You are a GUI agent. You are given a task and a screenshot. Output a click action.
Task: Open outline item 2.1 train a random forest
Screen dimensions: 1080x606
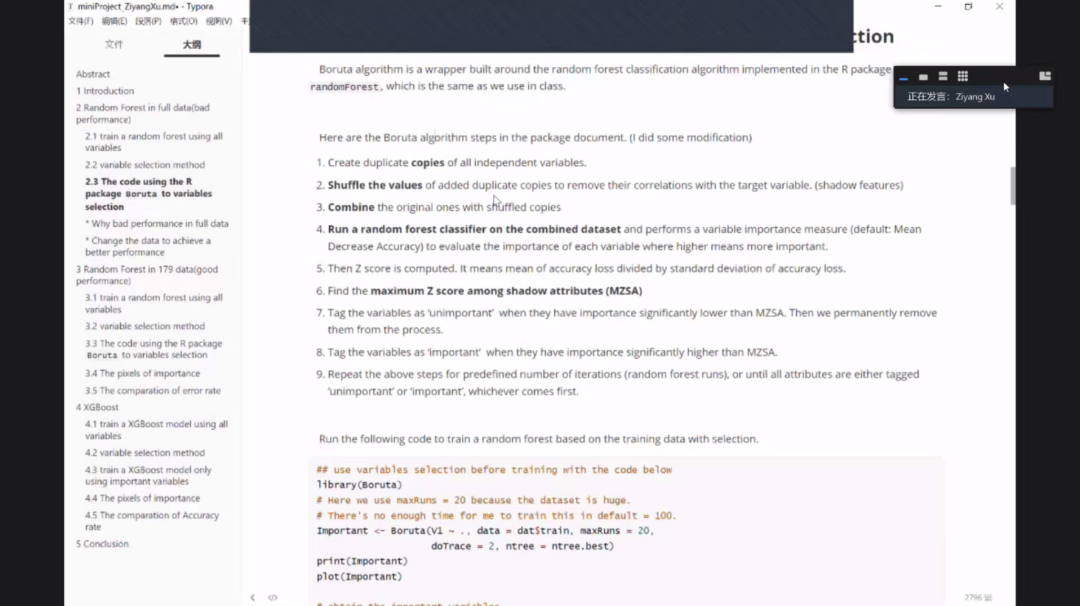pyautogui.click(x=154, y=142)
